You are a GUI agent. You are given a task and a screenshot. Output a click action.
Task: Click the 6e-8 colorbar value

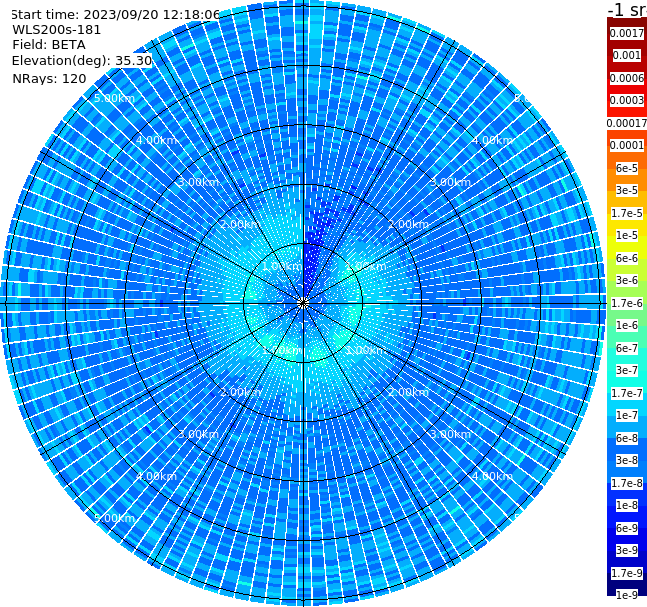point(627,438)
